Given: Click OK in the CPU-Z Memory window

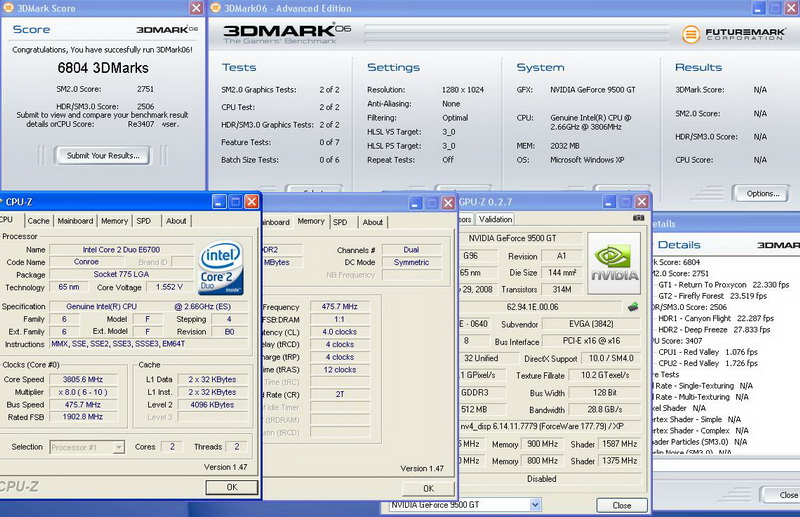Looking at the screenshot, I should (429, 488).
